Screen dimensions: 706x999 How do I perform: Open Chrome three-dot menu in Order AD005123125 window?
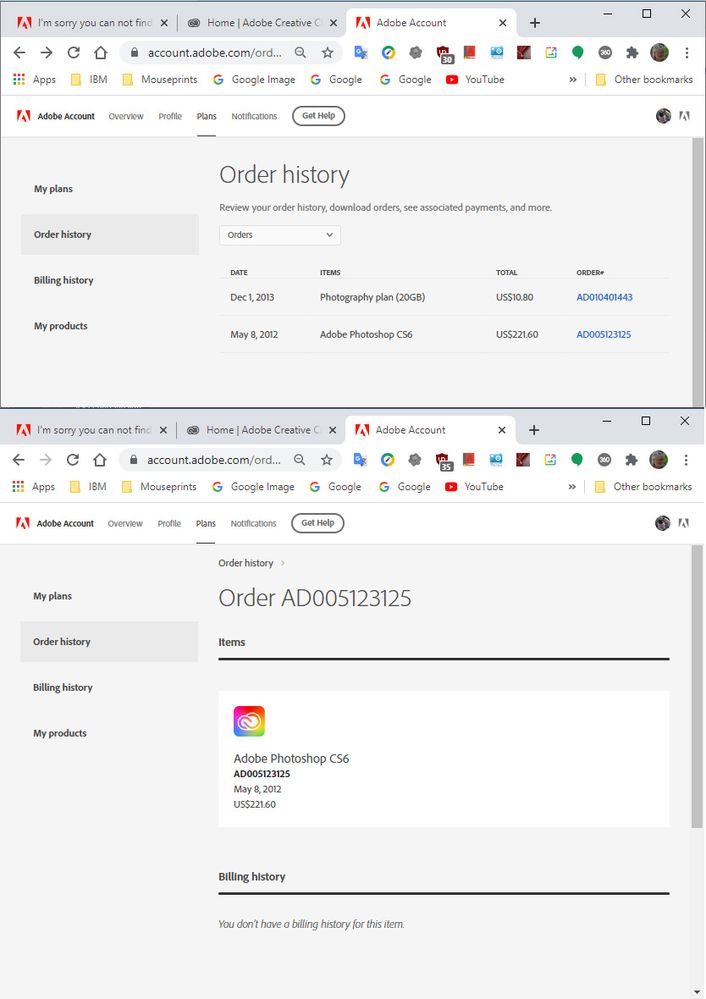[686, 460]
